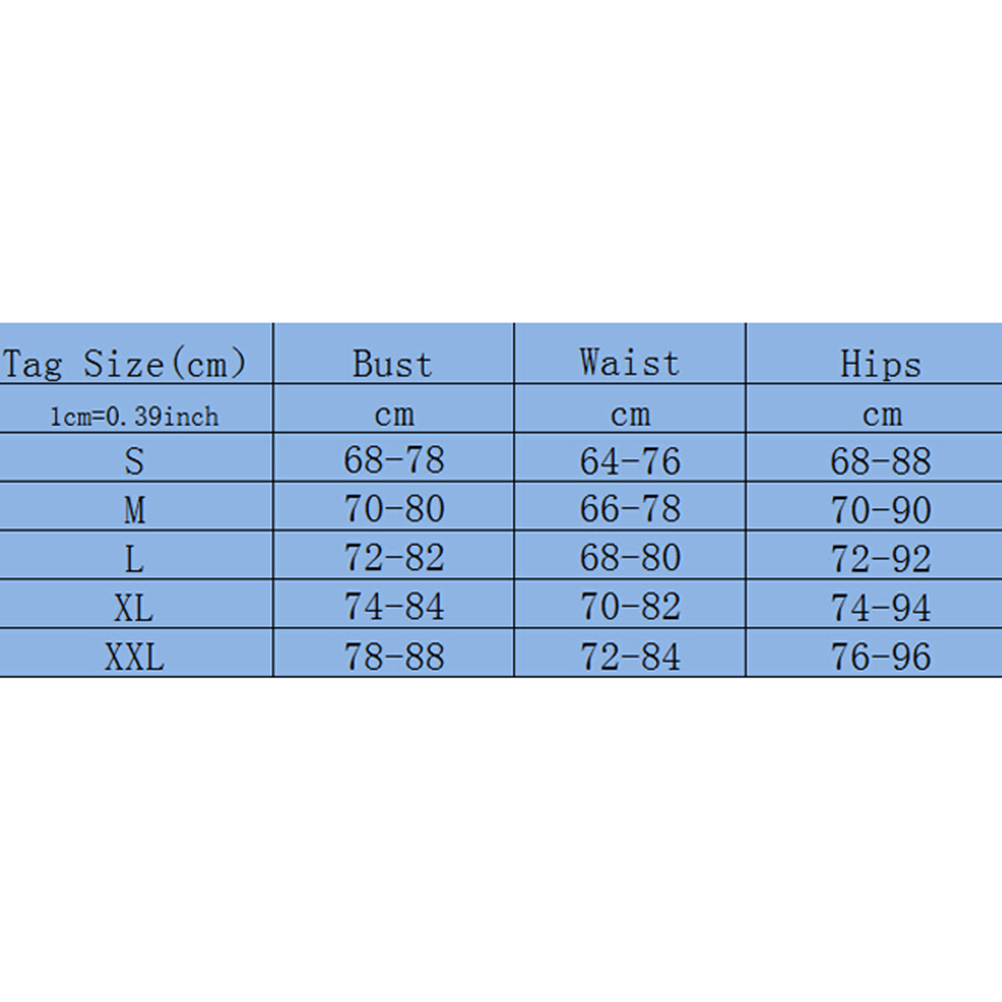
Task: Click the S size row label
Action: (134, 461)
